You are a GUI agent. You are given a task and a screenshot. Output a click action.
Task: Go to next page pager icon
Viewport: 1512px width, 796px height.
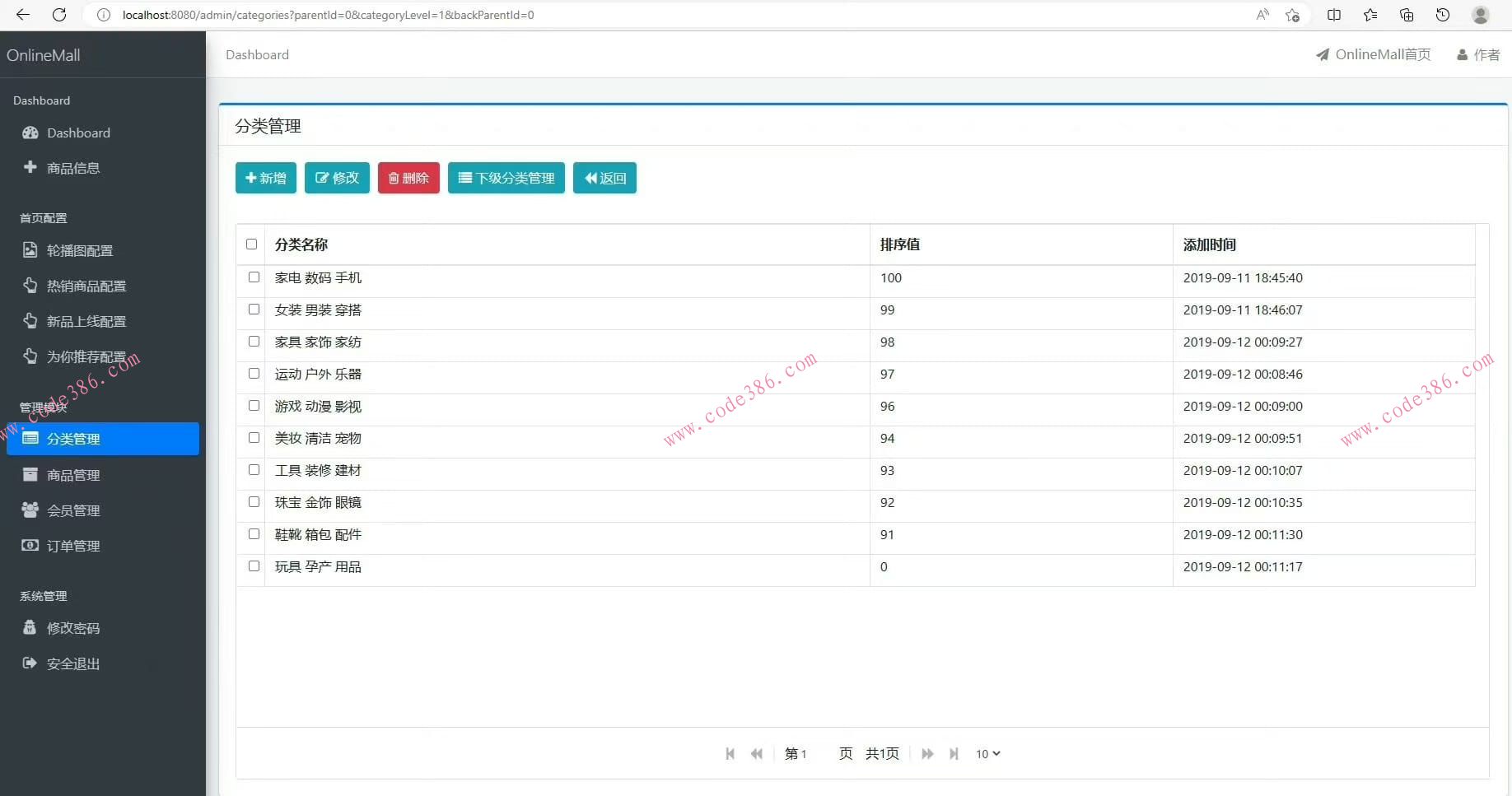(927, 754)
